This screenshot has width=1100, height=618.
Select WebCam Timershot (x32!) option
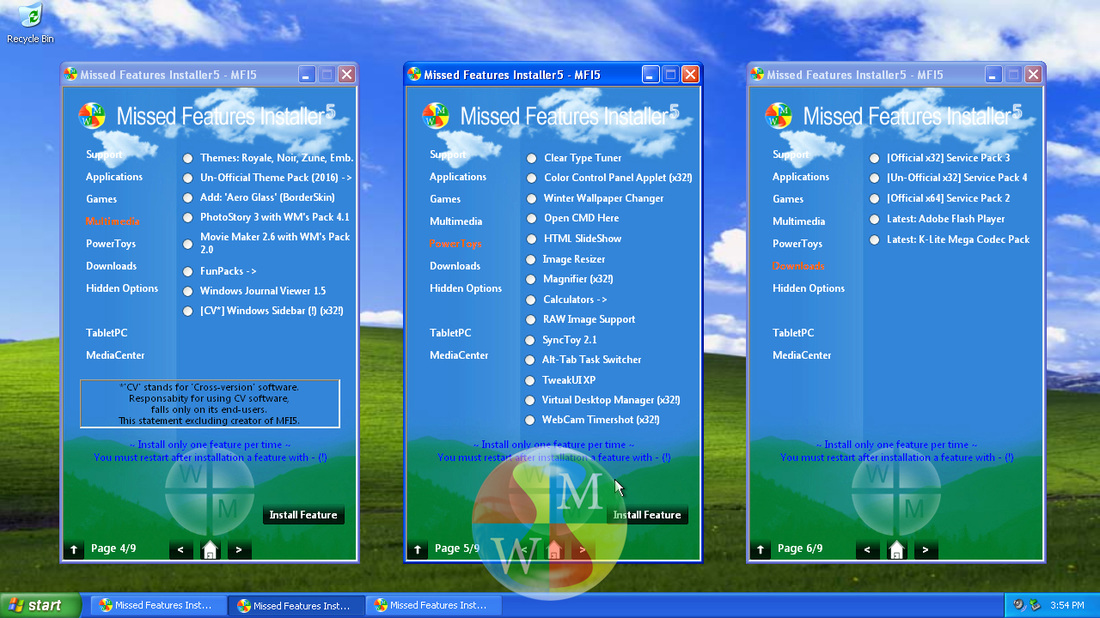click(530, 420)
